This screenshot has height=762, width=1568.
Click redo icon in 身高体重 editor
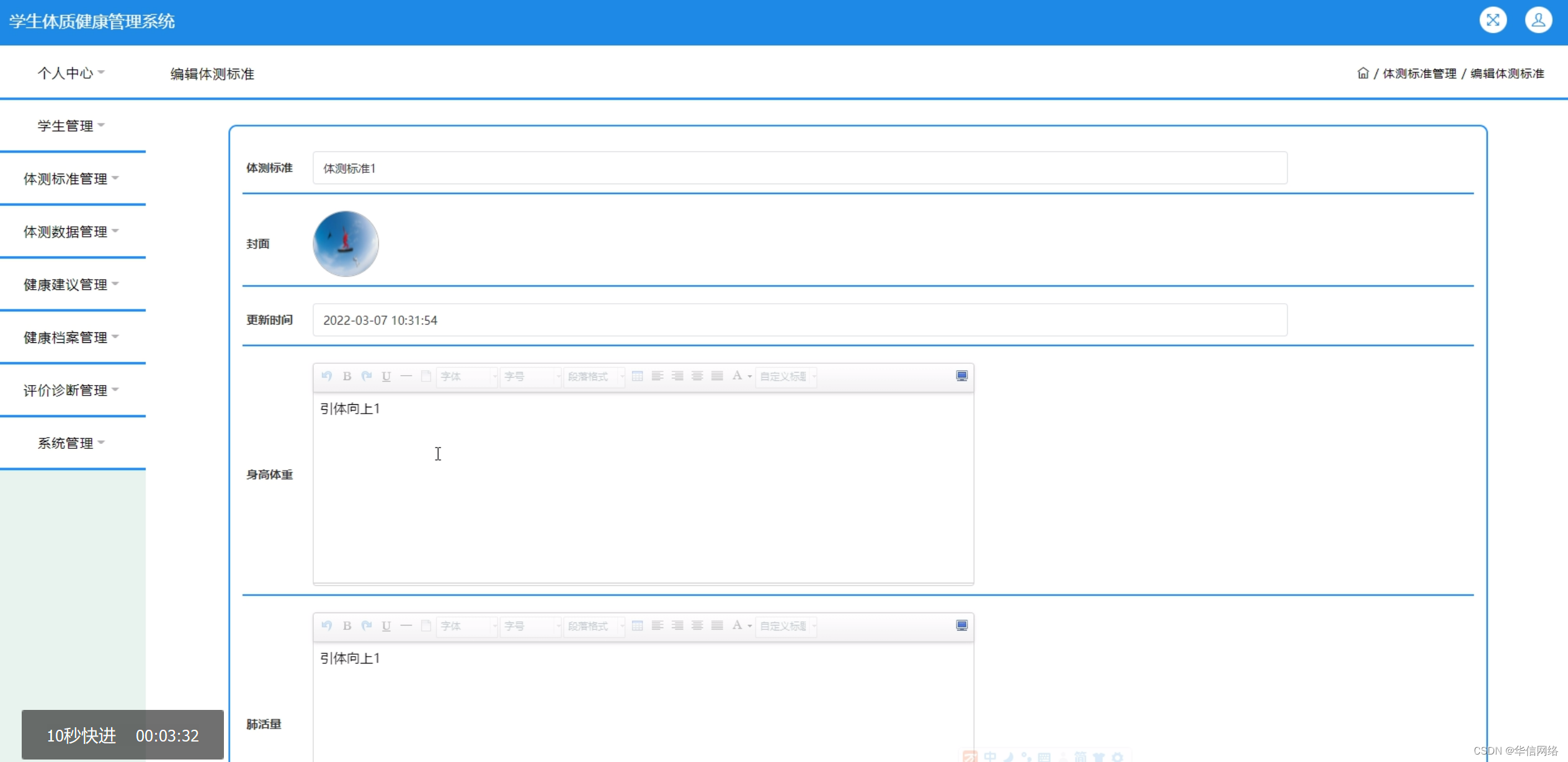point(367,376)
